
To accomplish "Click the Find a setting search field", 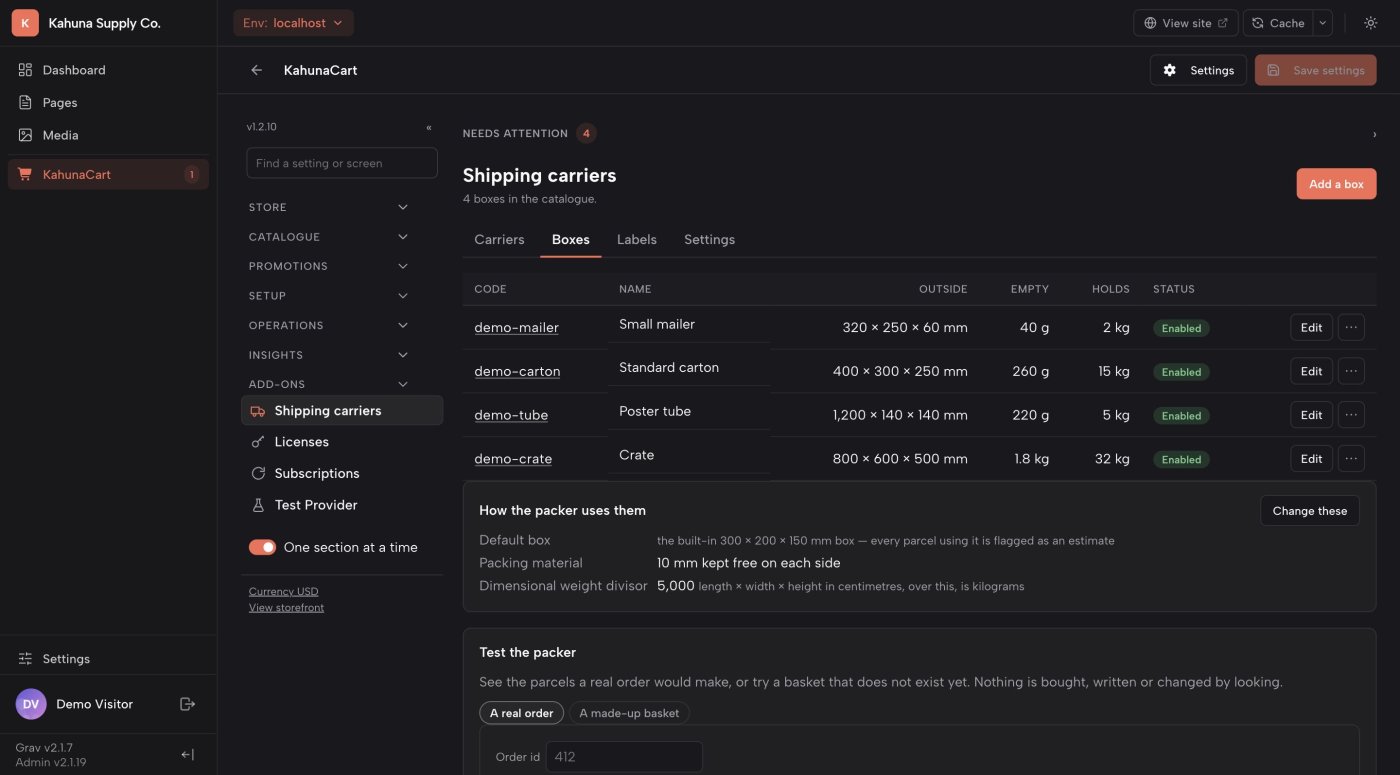I will point(342,163).
